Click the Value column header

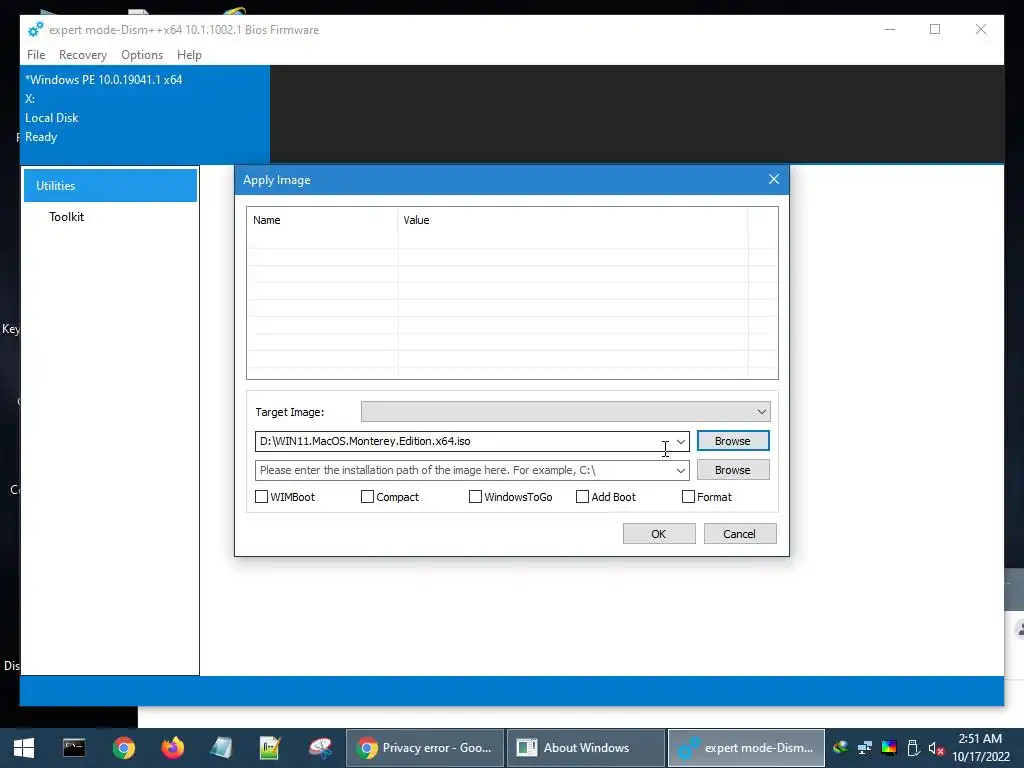pyautogui.click(x=572, y=220)
